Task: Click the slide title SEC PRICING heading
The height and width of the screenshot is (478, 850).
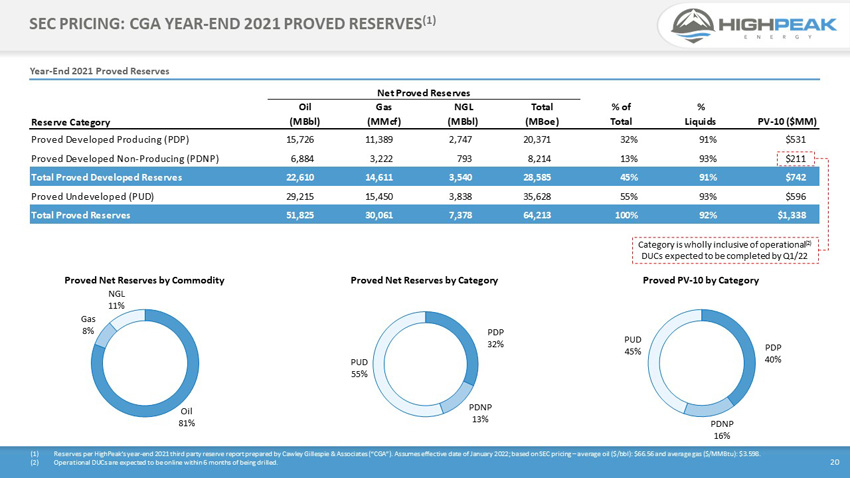Action: pyautogui.click(x=233, y=23)
